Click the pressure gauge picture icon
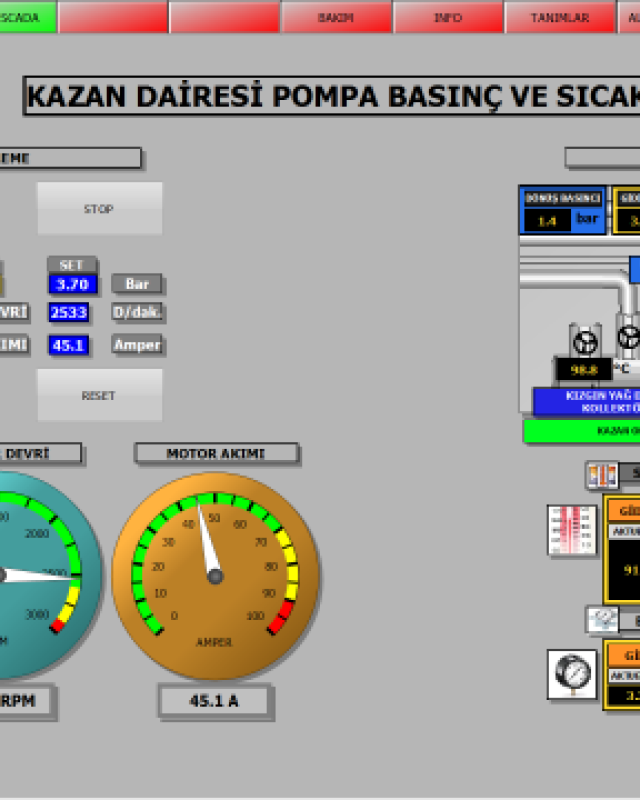Image resolution: width=640 pixels, height=800 pixels. pos(572,674)
